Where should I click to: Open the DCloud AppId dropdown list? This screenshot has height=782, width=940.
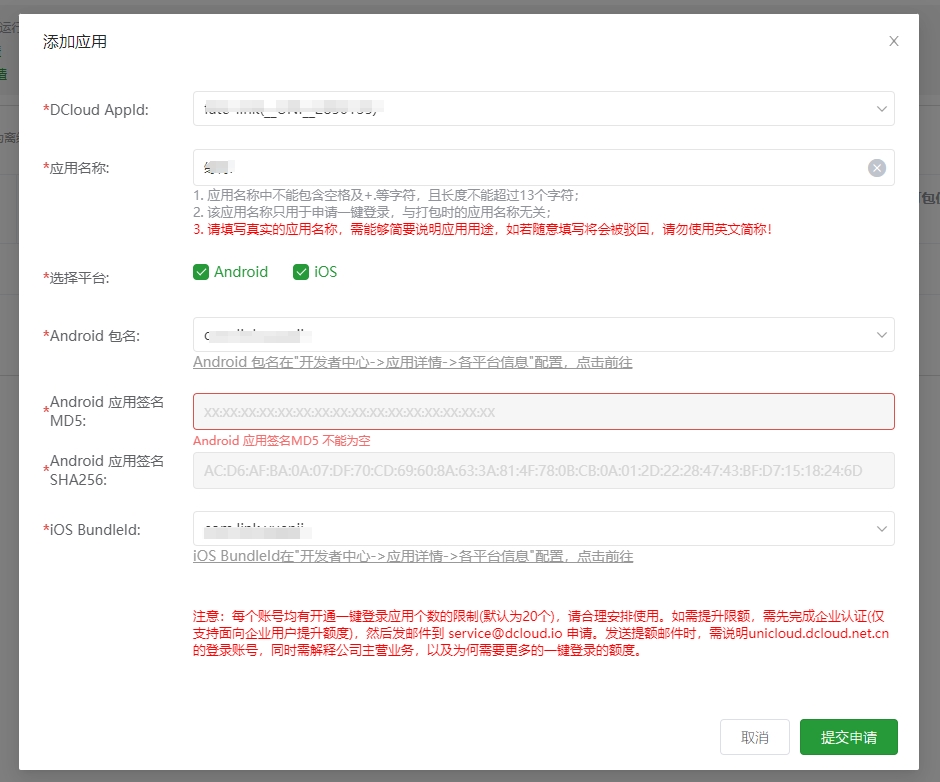click(x=530, y=109)
